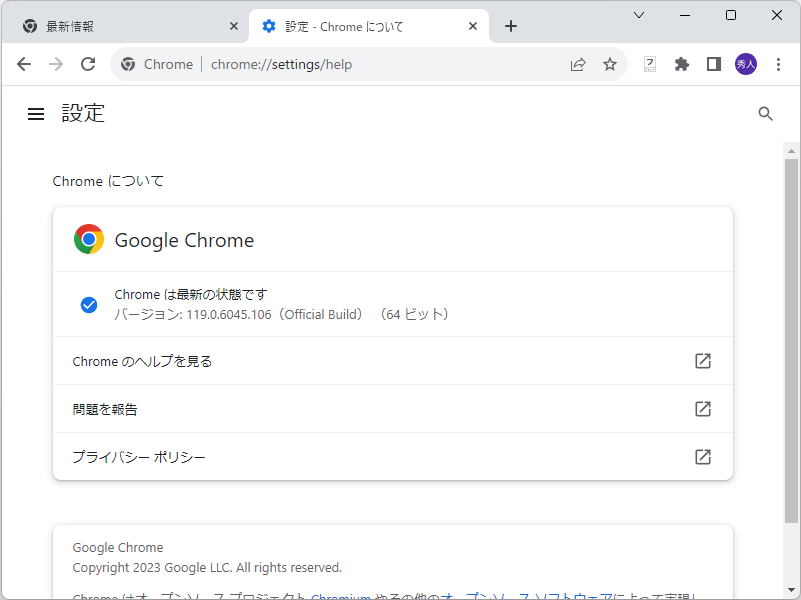Reload the page with the refresh icon
Image resolution: width=801 pixels, height=600 pixels.
(88, 64)
